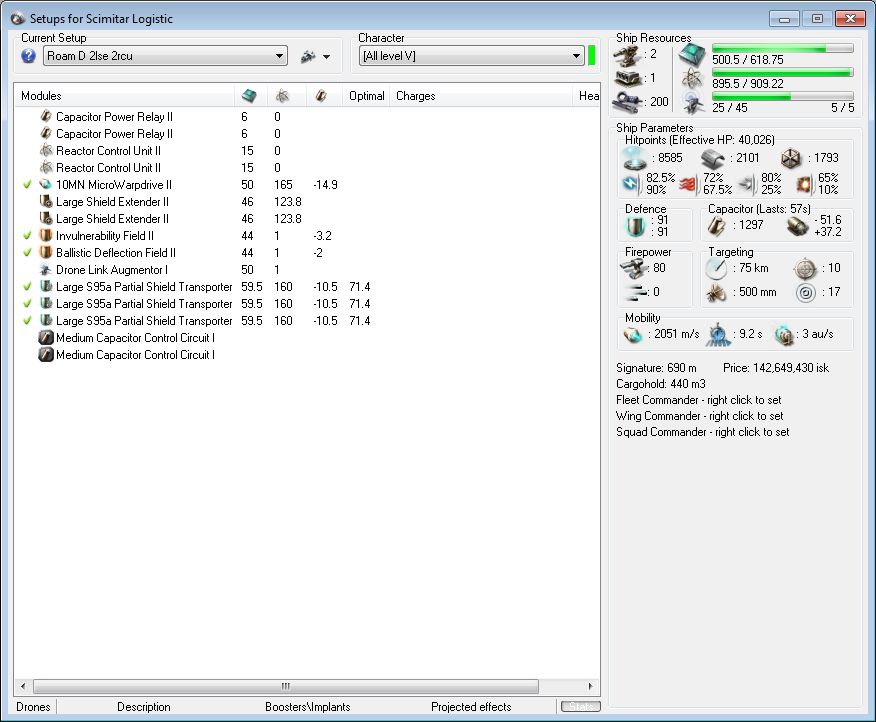Screen dimensions: 876x722
Task: Open the arrow menu next to the ship icon
Action: 326,56
